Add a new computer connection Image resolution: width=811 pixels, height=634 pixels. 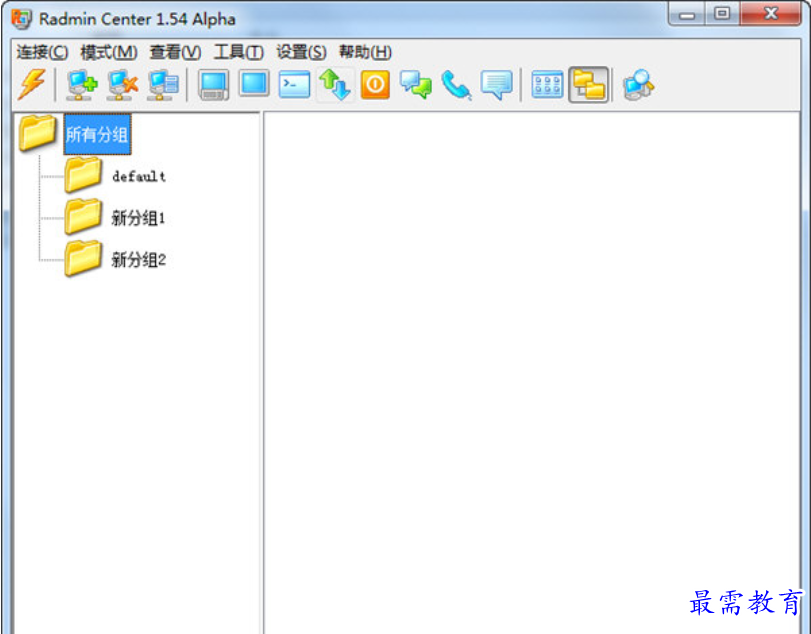click(x=81, y=85)
